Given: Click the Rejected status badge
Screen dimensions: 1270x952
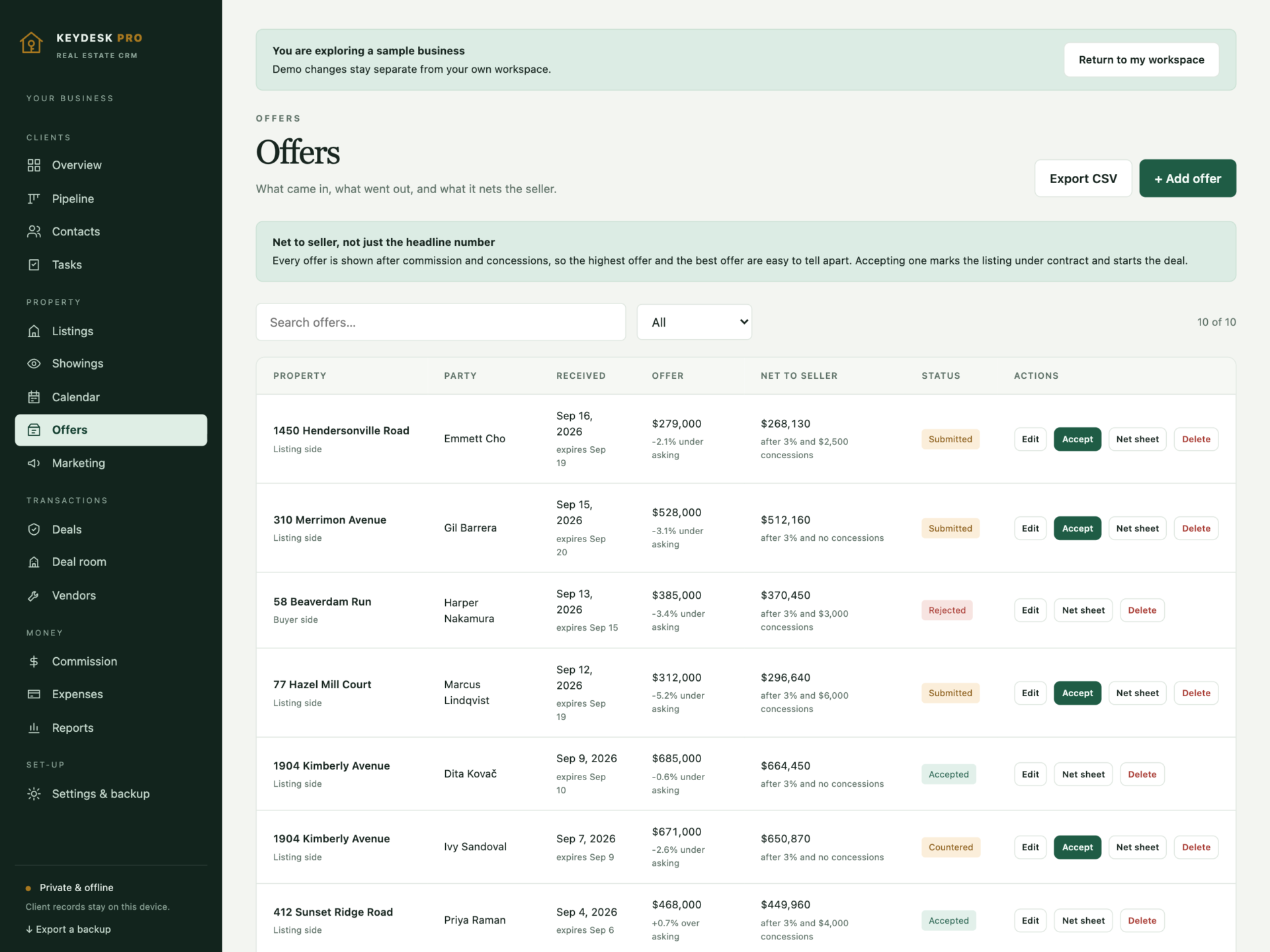Looking at the screenshot, I should click(x=947, y=610).
